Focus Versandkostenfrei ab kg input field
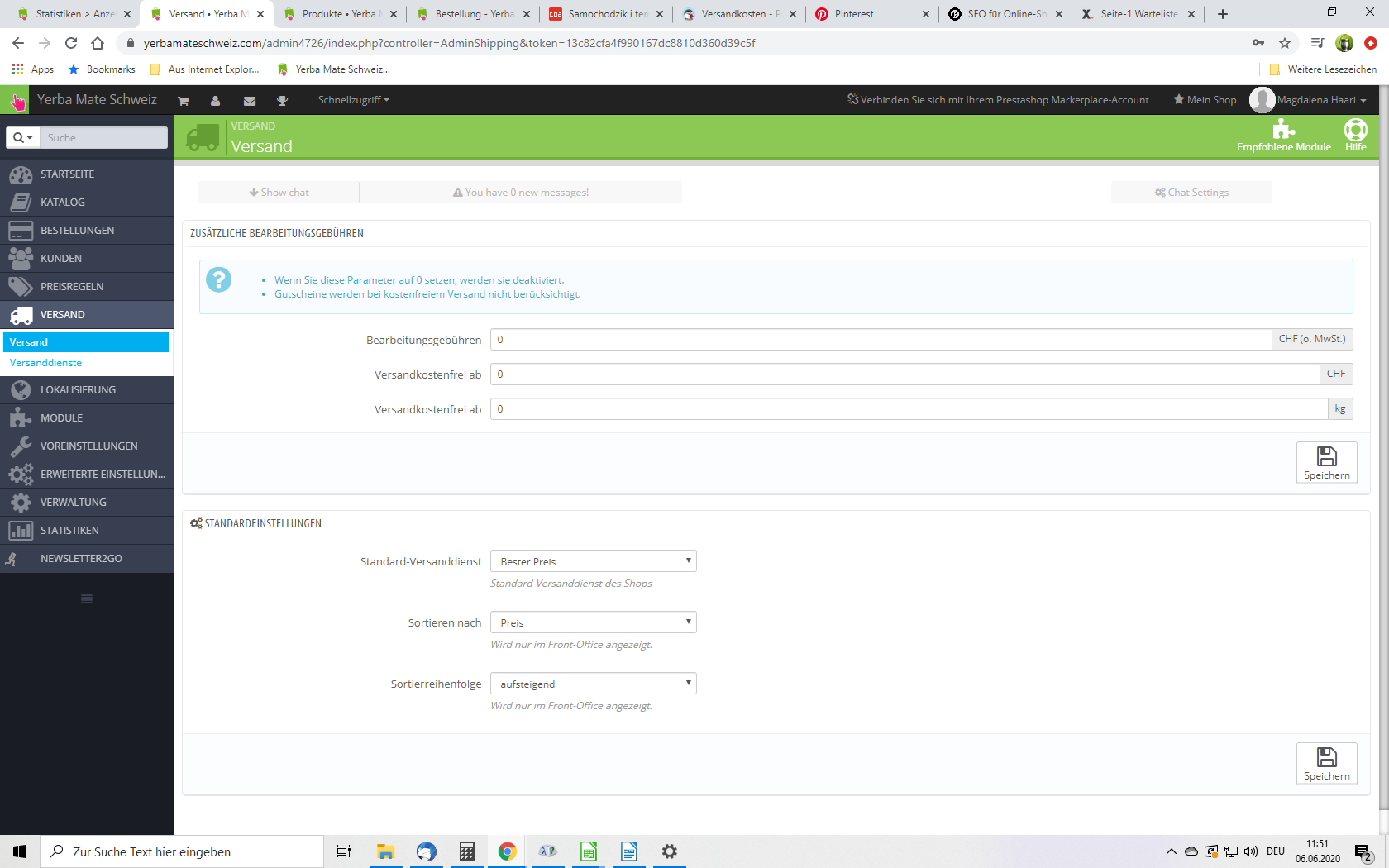The width and height of the screenshot is (1389, 868). point(909,409)
